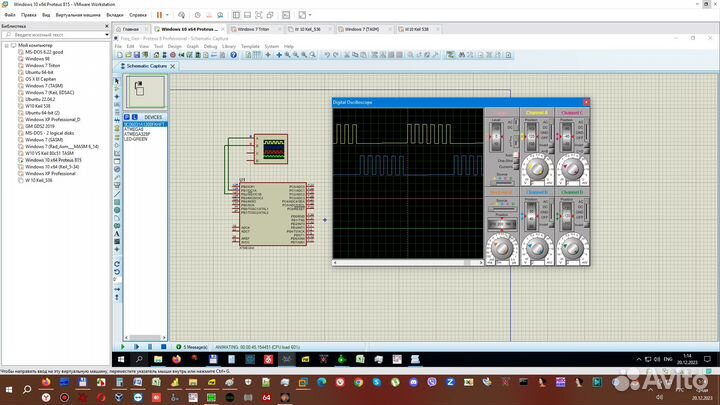This screenshot has height=405, width=720.
Task: Open Firefox from the Windows taskbar
Action: tap(177, 358)
